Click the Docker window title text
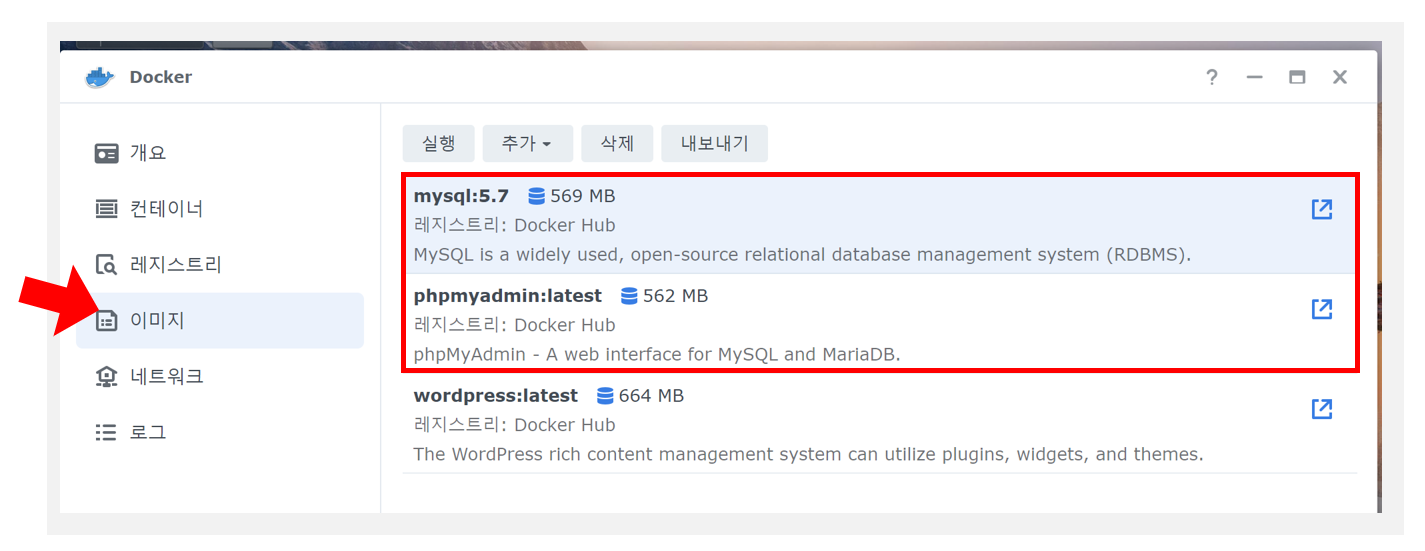Image resolution: width=1425 pixels, height=551 pixels. pos(161,77)
